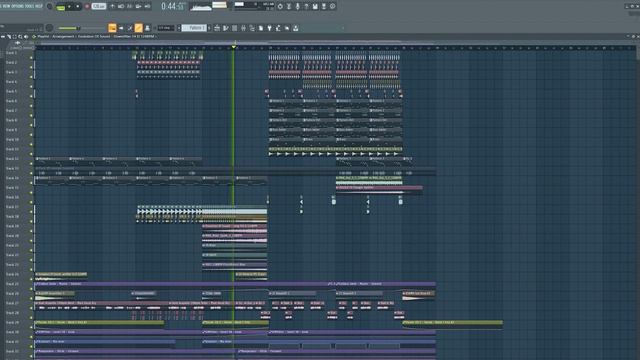
Task: Click the info about icon in top toolbar
Action: [x=333, y=6]
